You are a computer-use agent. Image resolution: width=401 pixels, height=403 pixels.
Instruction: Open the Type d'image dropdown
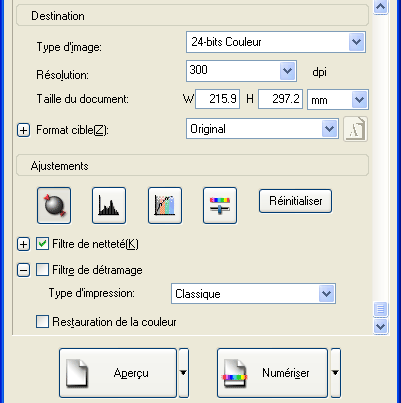(276, 42)
